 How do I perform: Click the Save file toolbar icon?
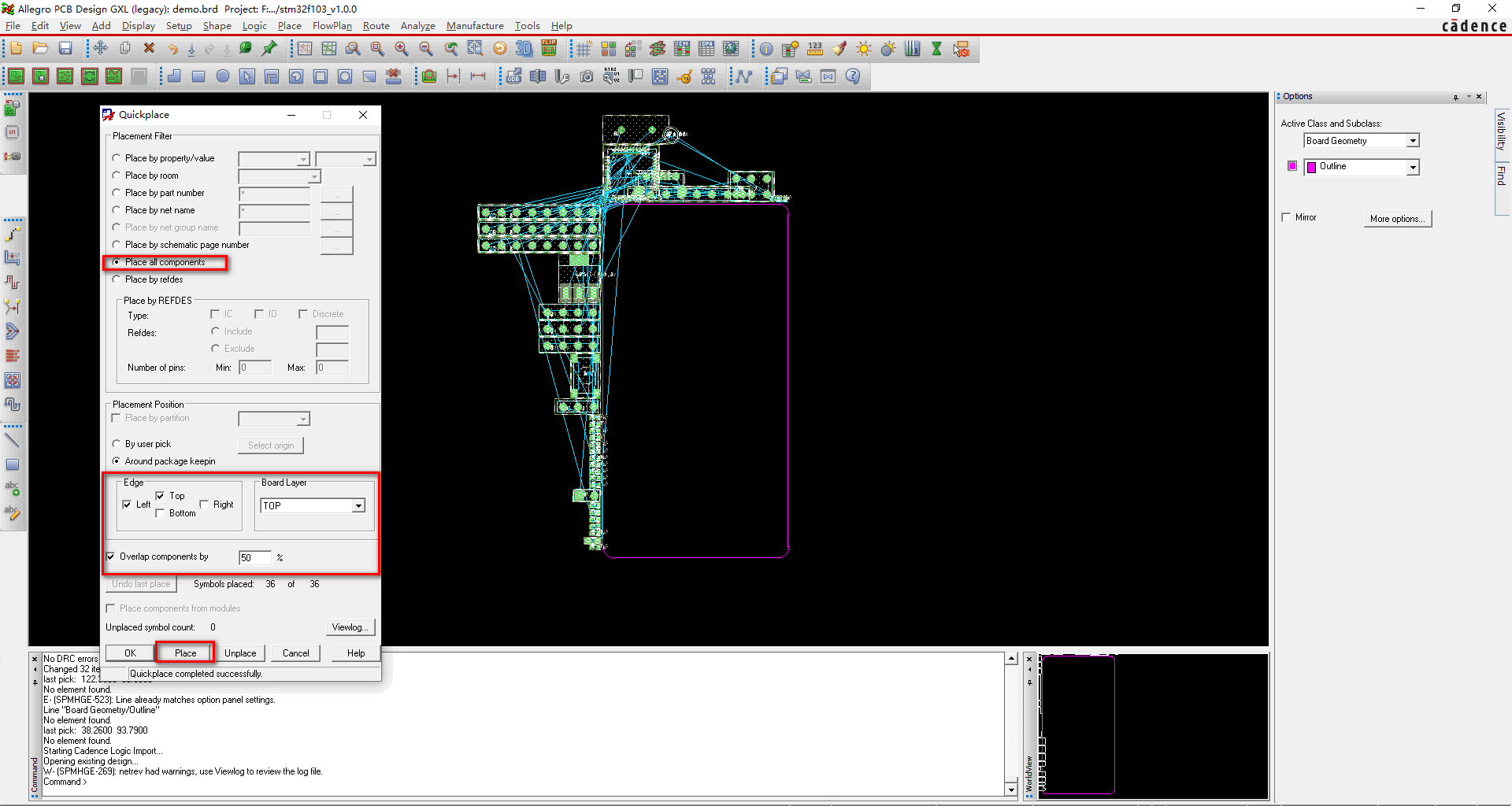click(65, 49)
